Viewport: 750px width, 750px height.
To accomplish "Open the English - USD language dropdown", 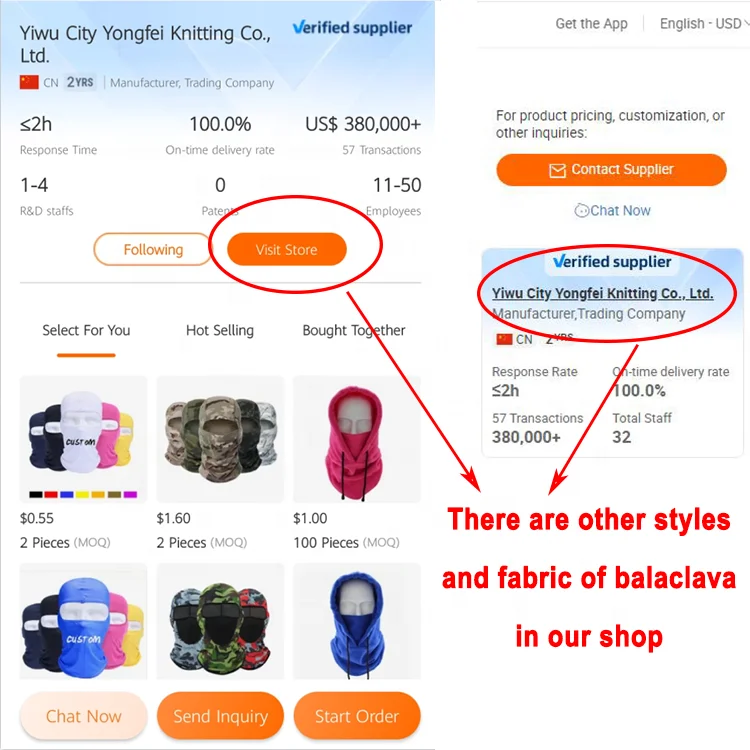I will click(x=703, y=23).
